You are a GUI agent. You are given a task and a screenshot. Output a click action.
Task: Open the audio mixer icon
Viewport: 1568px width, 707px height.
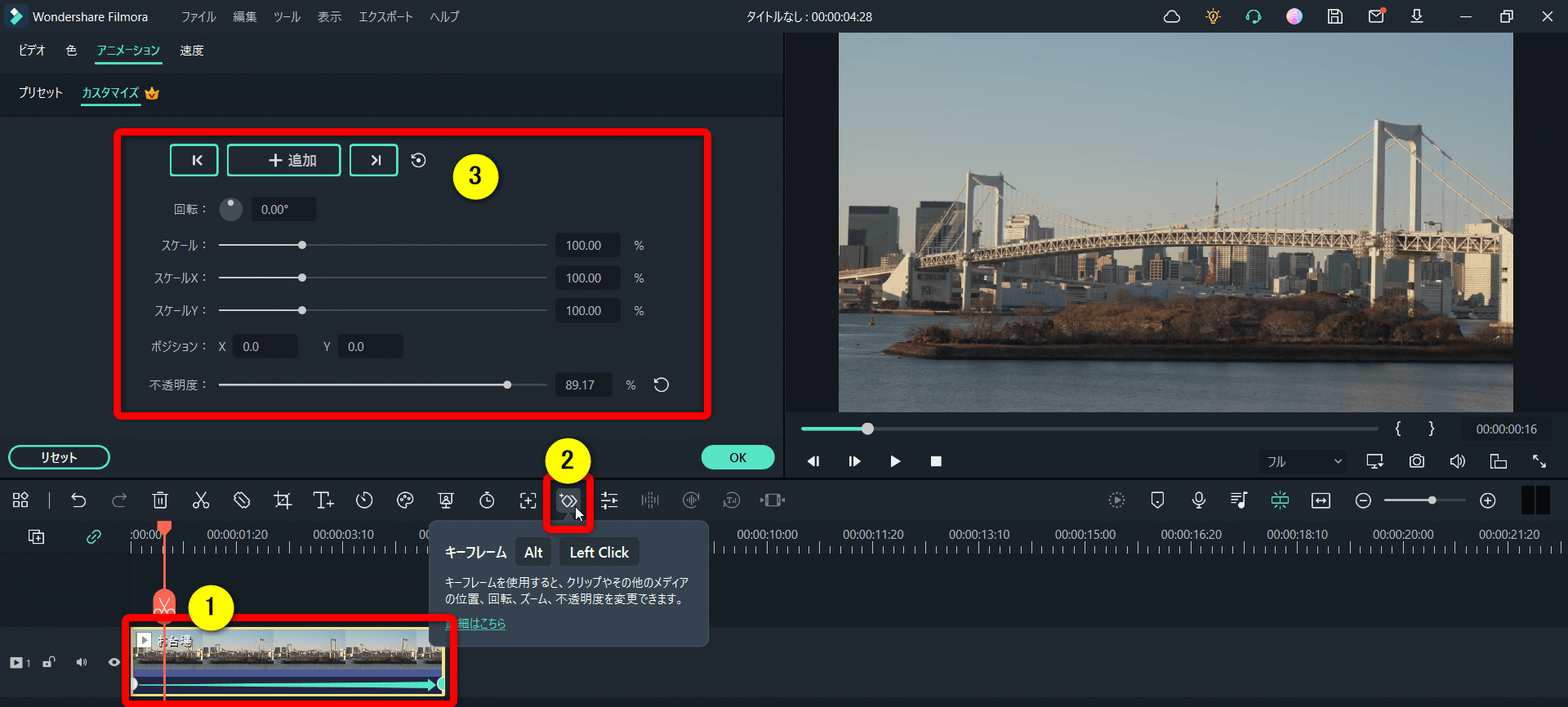1239,500
